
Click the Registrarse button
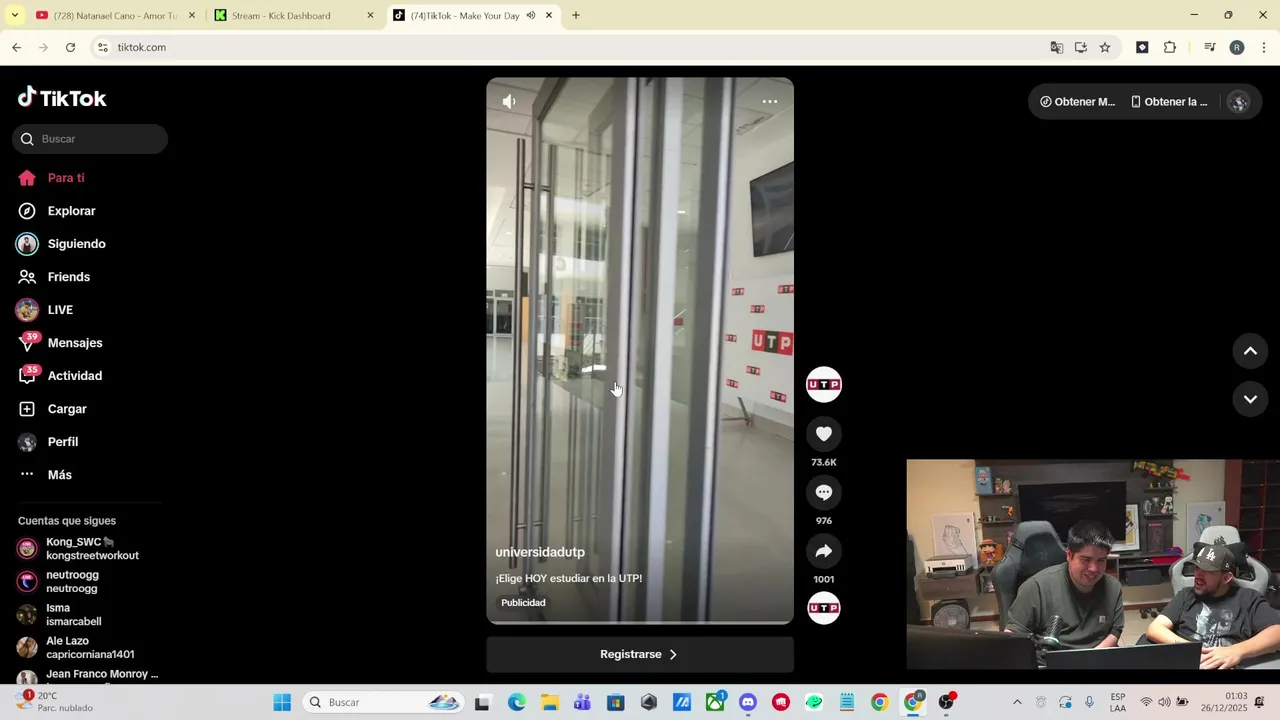640,654
